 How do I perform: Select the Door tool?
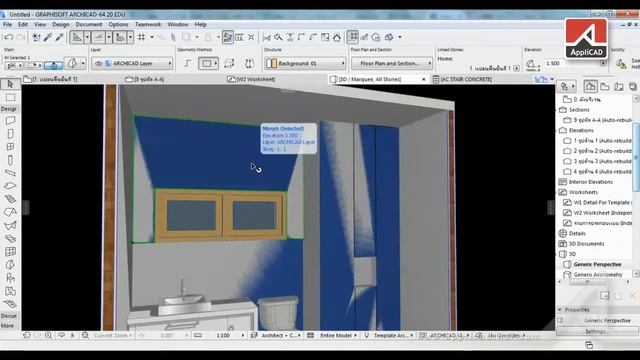pyautogui.click(x=10, y=134)
